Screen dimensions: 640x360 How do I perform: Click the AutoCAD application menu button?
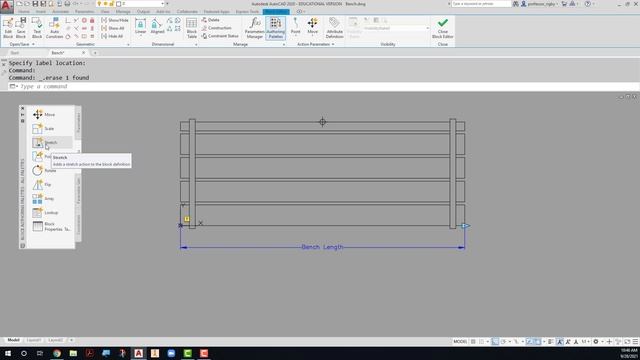coord(7,6)
